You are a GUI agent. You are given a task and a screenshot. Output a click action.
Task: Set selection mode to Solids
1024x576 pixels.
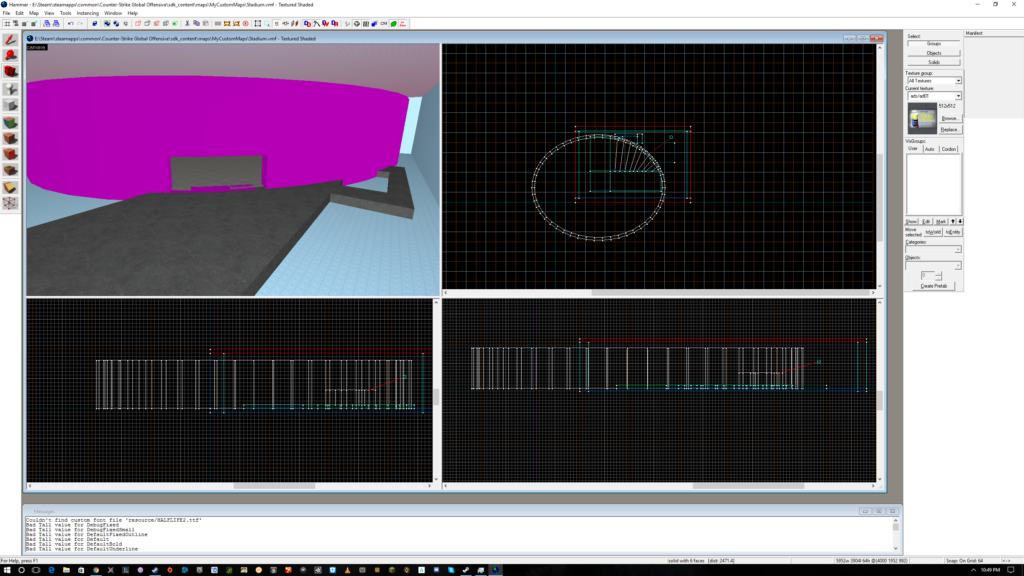(934, 62)
